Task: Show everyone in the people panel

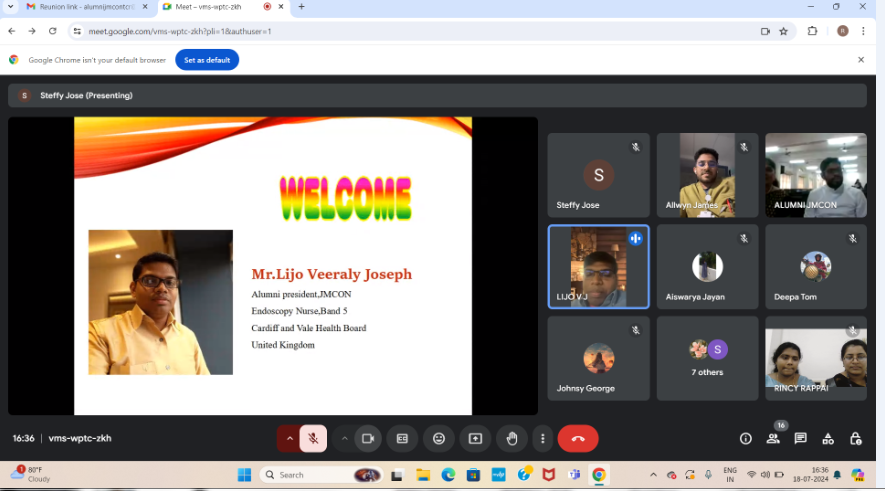Action: [x=773, y=439]
